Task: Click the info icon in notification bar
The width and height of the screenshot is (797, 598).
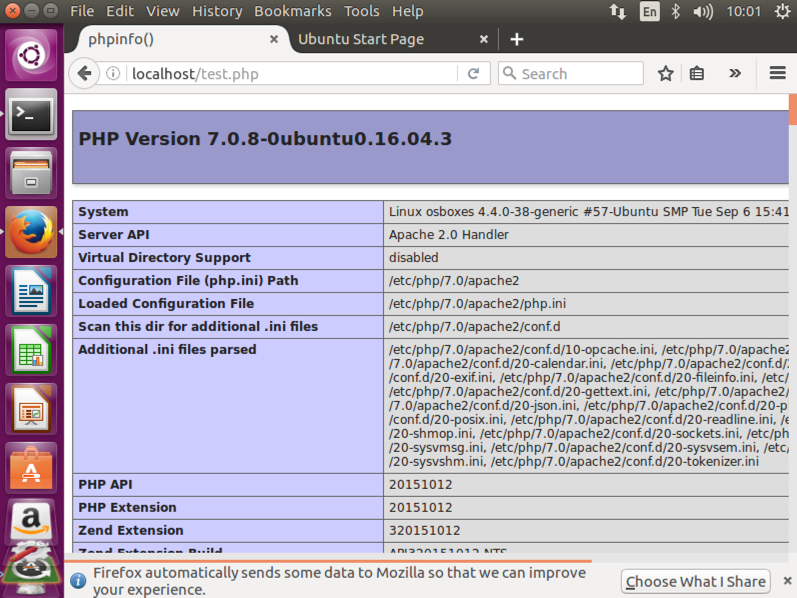Action: [78, 580]
